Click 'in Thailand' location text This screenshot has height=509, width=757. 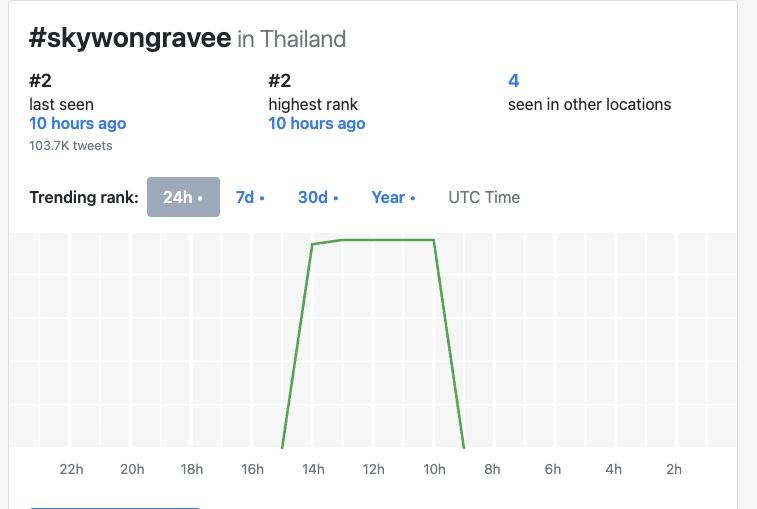[x=292, y=40]
